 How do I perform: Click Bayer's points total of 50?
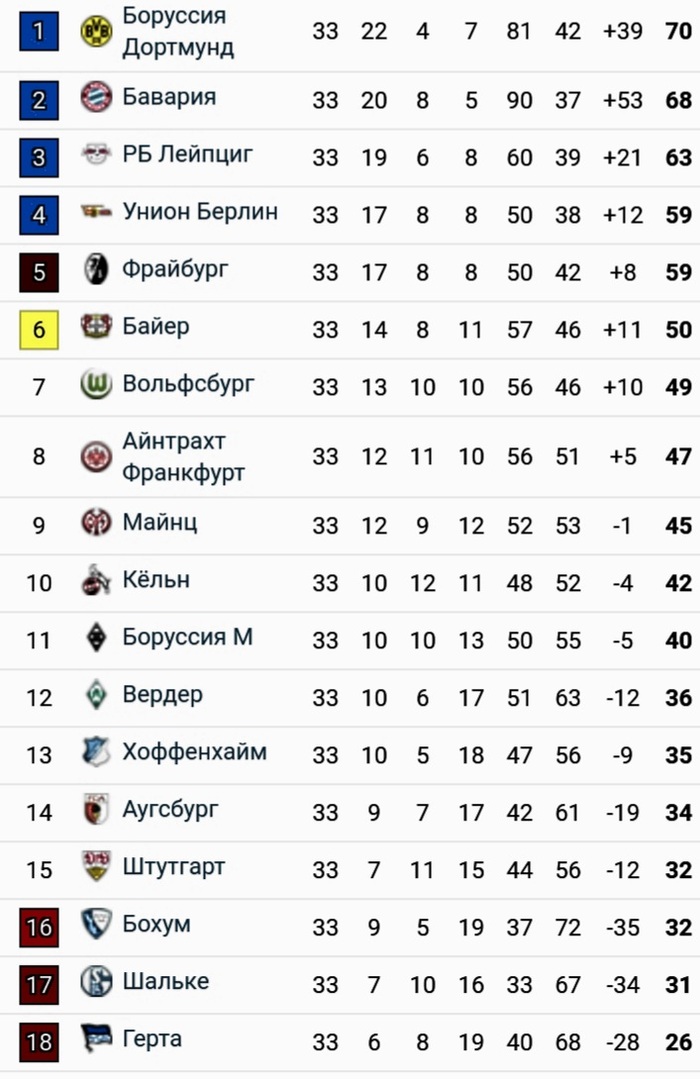[x=678, y=329]
